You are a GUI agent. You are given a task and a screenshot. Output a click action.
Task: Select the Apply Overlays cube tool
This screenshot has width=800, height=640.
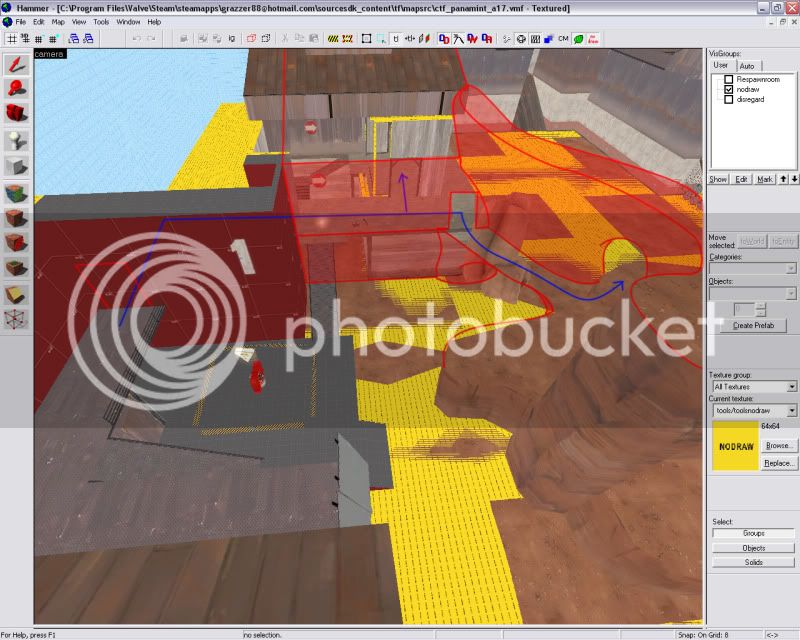click(x=16, y=267)
